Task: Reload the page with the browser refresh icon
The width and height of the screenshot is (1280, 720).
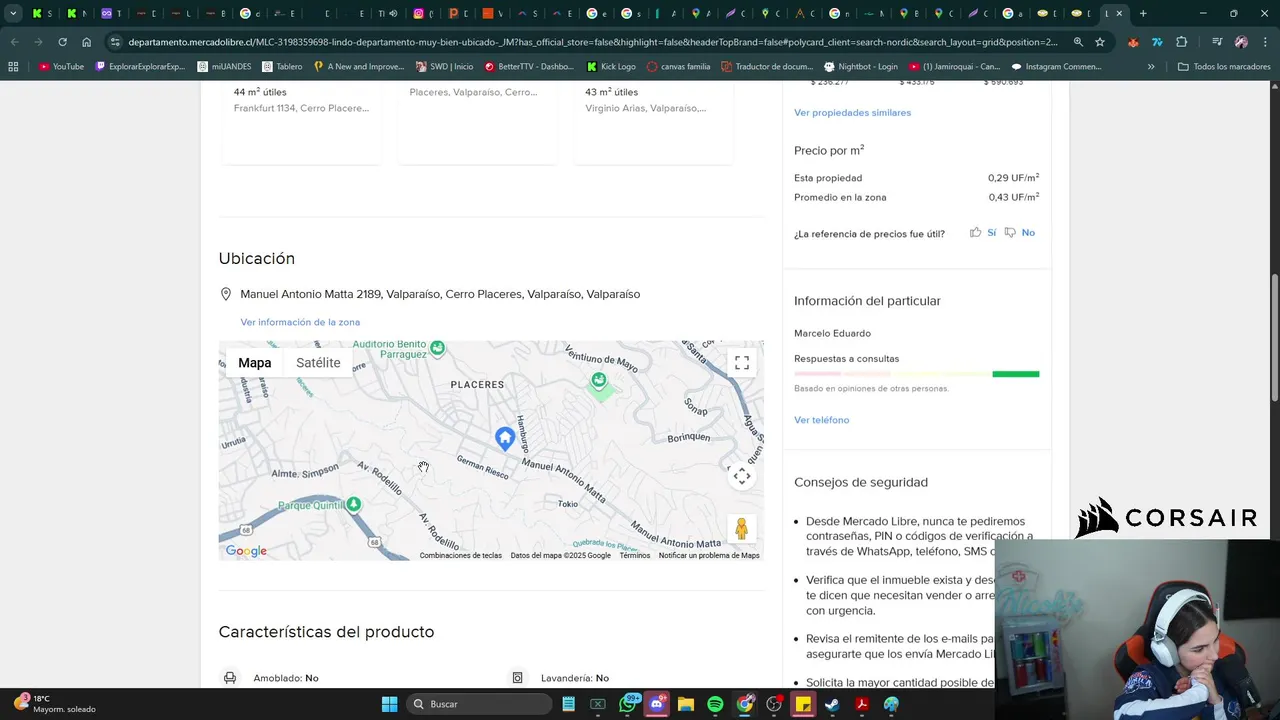Action: [62, 42]
